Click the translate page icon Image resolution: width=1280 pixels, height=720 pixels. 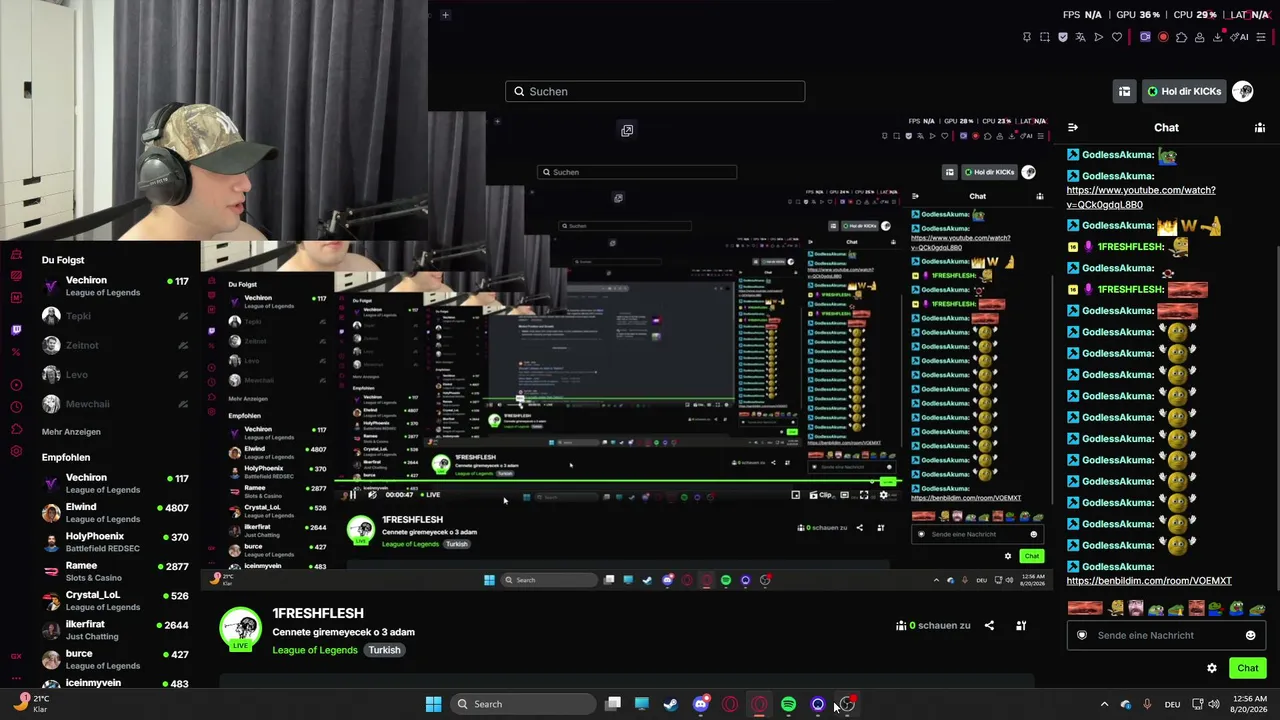(1081, 37)
